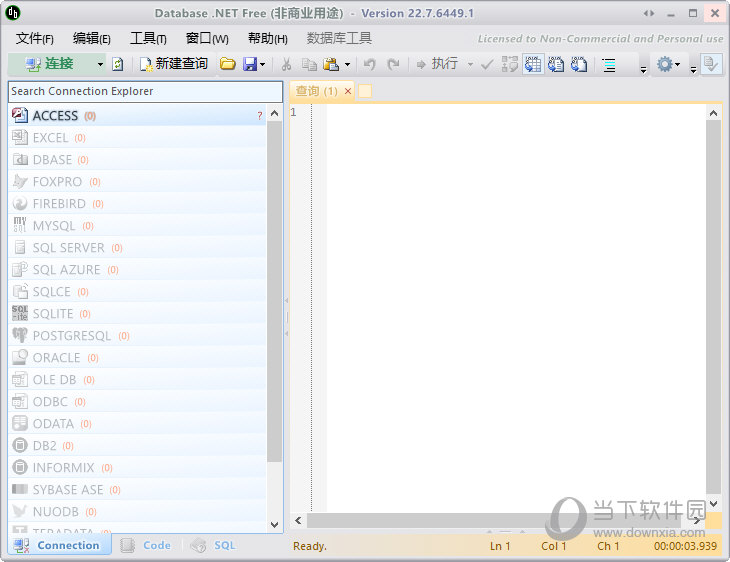
Task: Click editor horizontal scrollbar left arrow
Action: click(x=298, y=521)
